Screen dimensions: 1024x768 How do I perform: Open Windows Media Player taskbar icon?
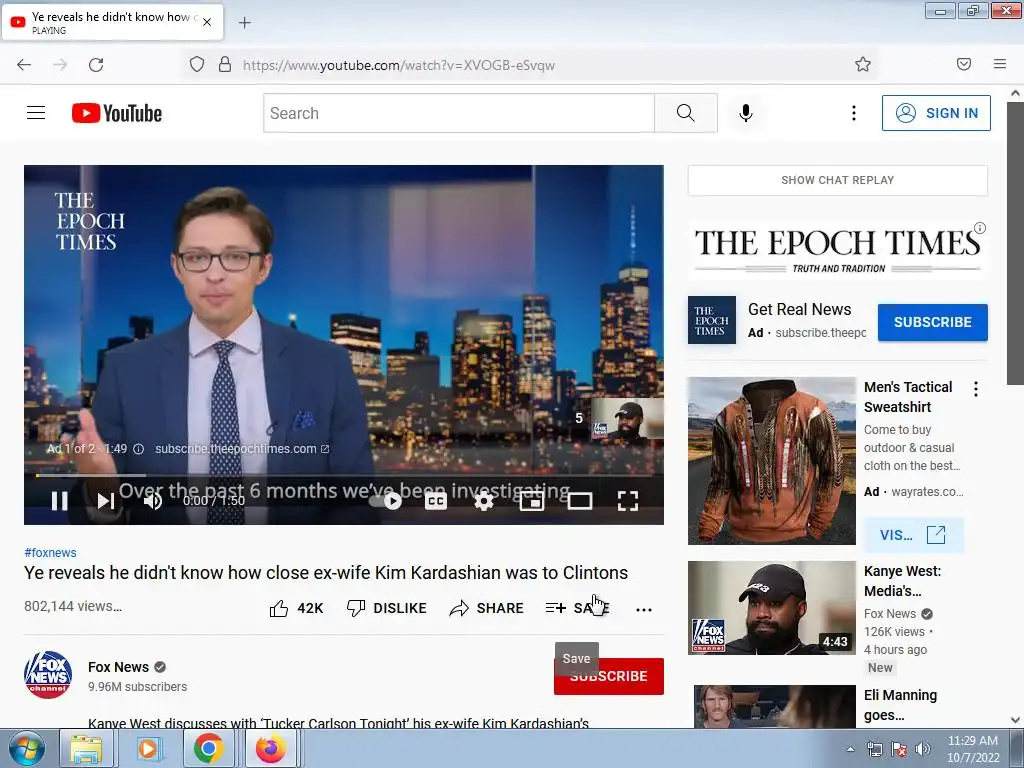click(x=148, y=748)
